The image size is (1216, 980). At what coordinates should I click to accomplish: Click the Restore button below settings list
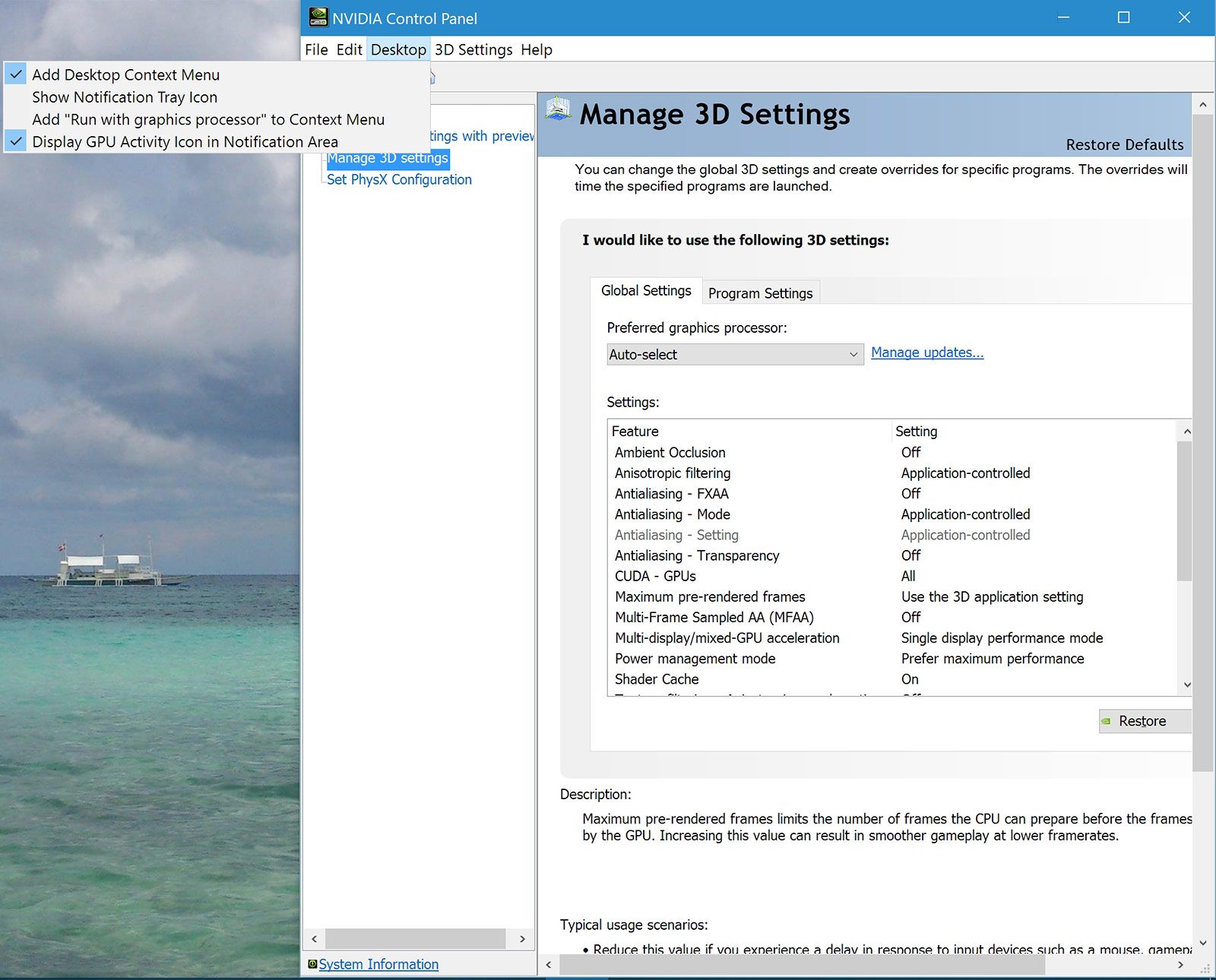click(x=1145, y=721)
